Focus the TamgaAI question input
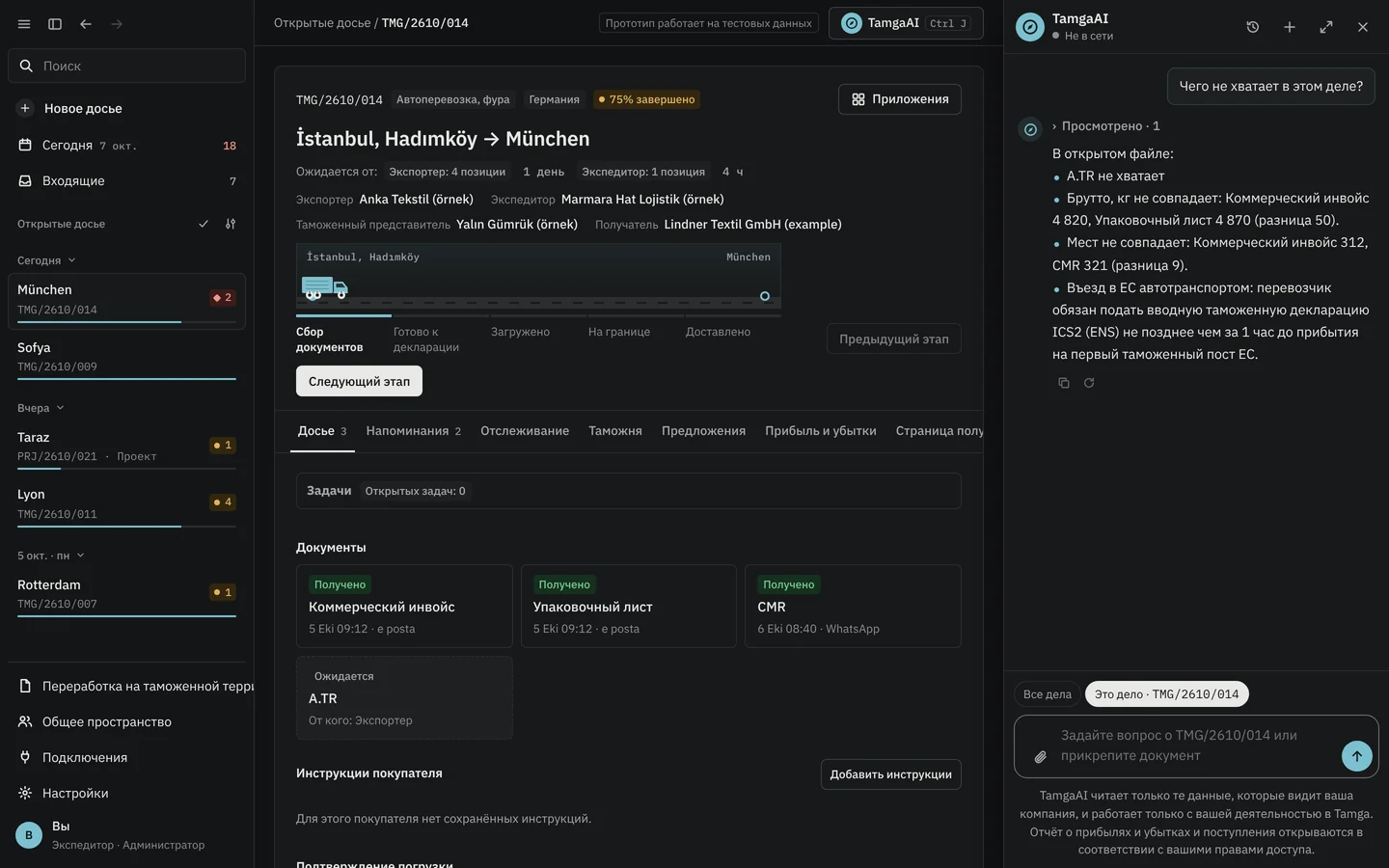The height and width of the screenshot is (868, 1389). pos(1196,746)
